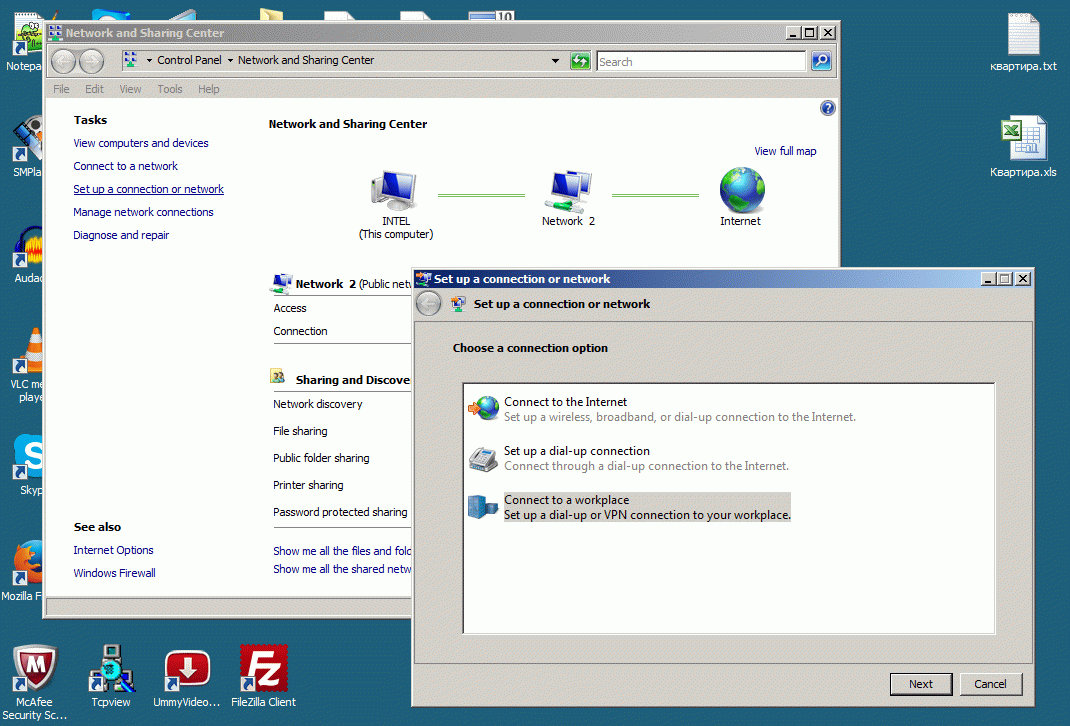Click Set up a connection or network link
The image size is (1070, 726).
click(x=149, y=189)
